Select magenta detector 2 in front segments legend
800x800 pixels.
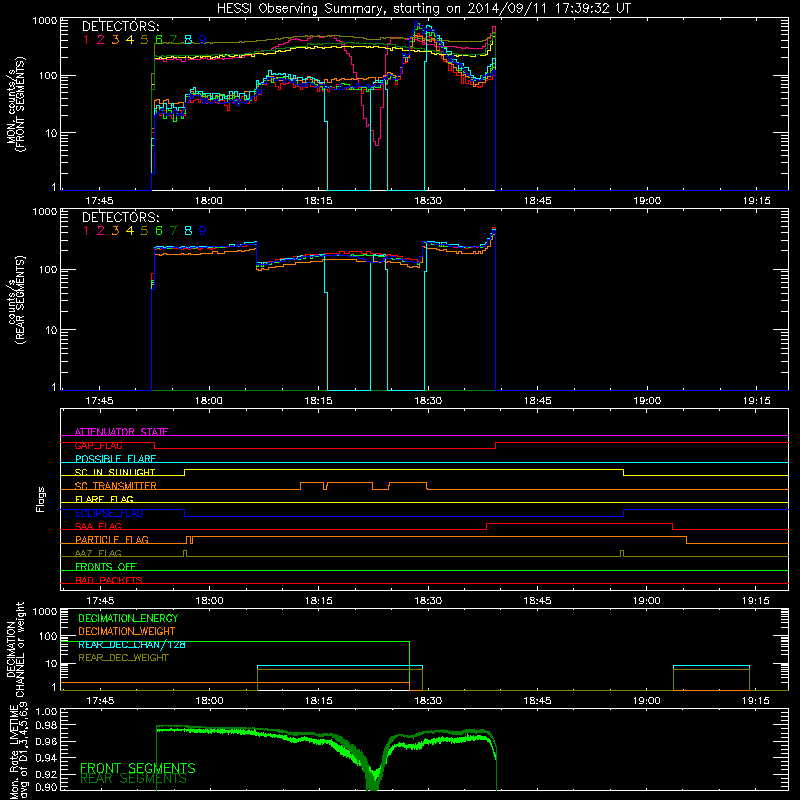click(x=101, y=40)
